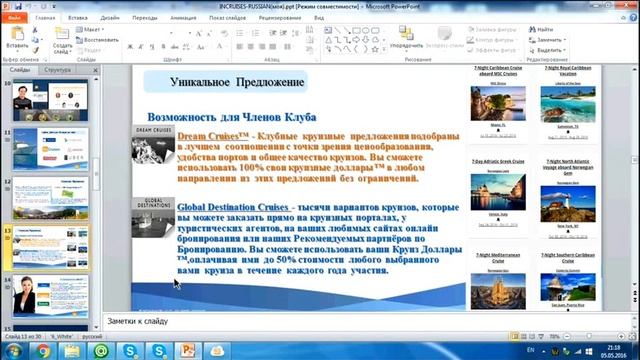Align text right

(x=262, y=47)
